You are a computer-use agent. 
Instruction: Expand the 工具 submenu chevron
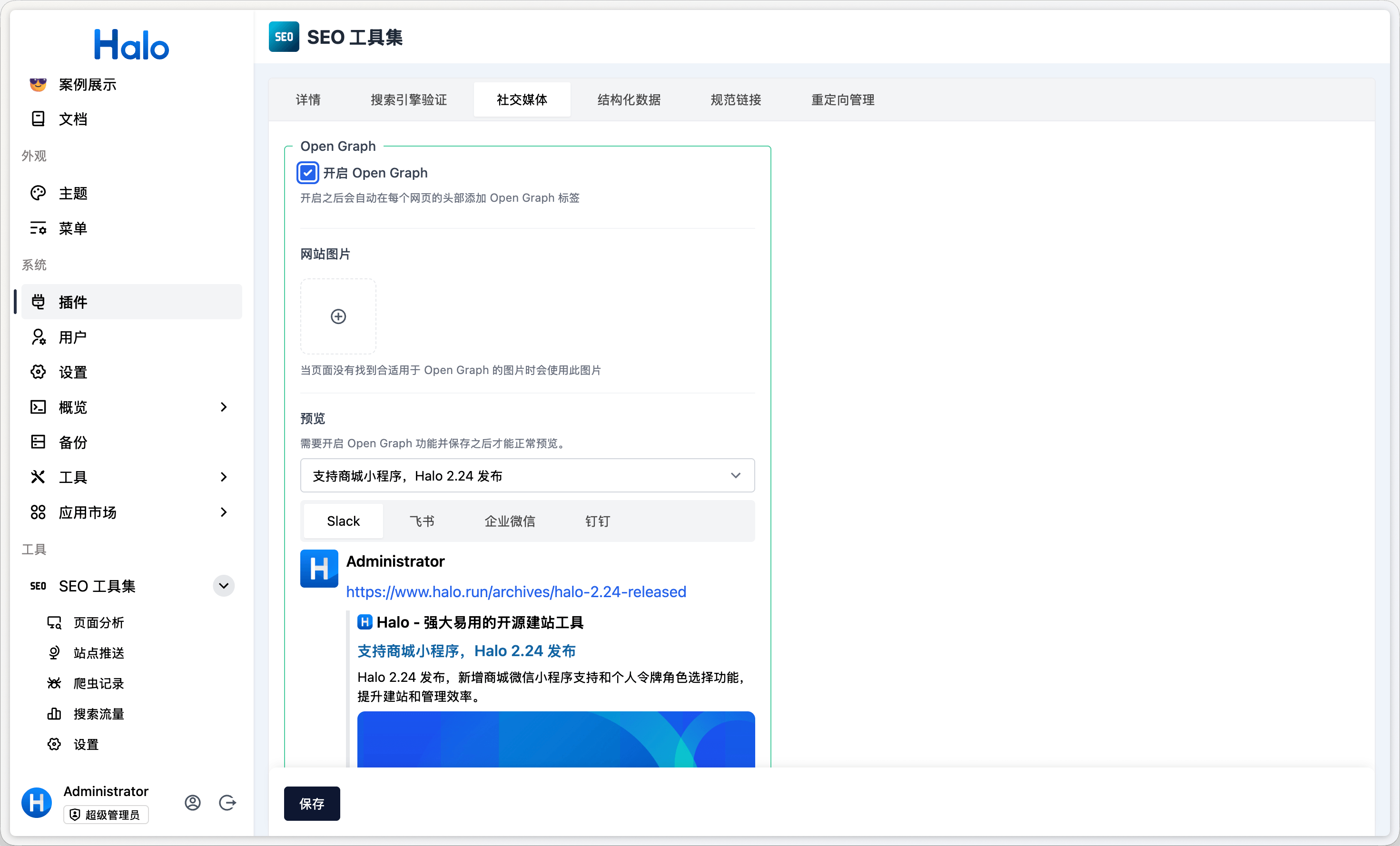click(x=223, y=477)
